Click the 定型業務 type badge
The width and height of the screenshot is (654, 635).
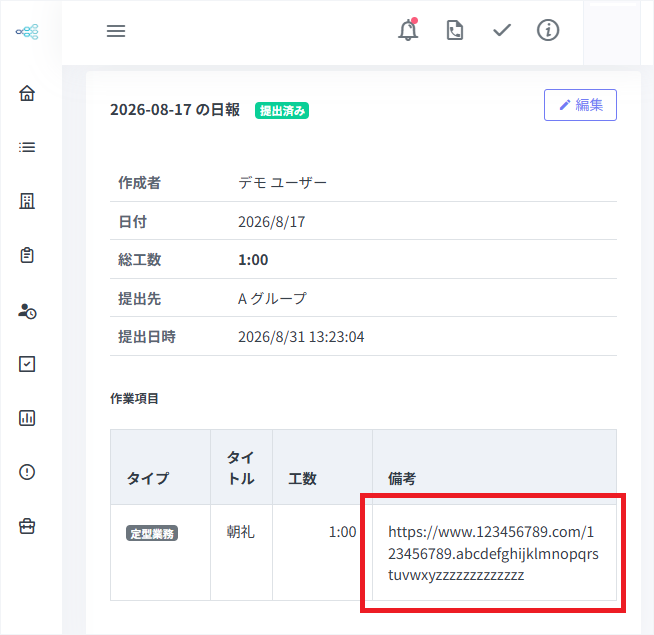152,533
